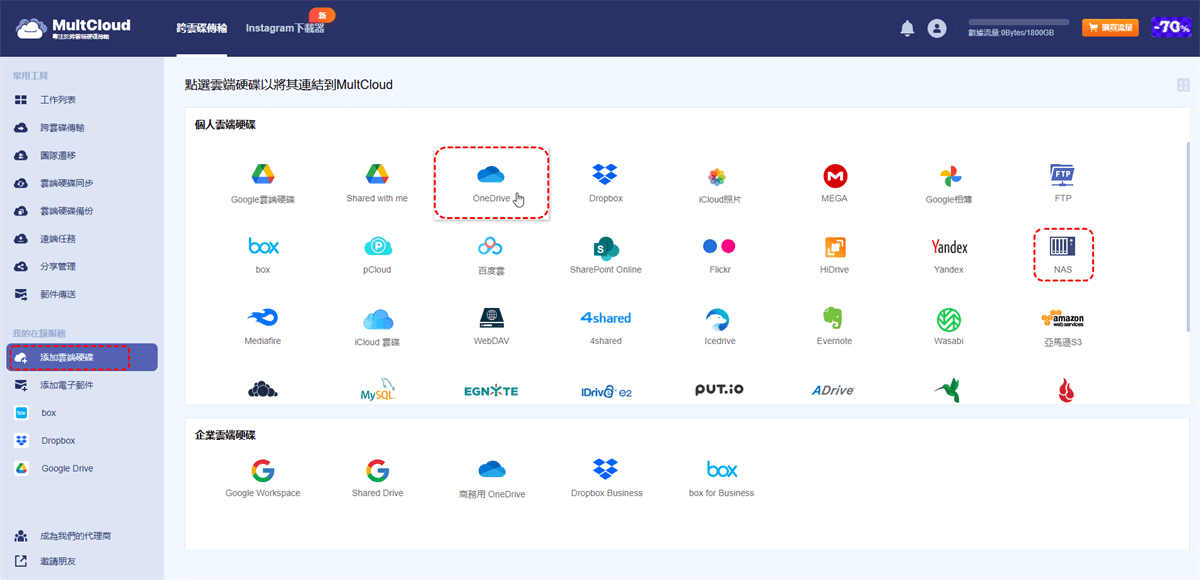Pick the Flickr icon

(719, 246)
